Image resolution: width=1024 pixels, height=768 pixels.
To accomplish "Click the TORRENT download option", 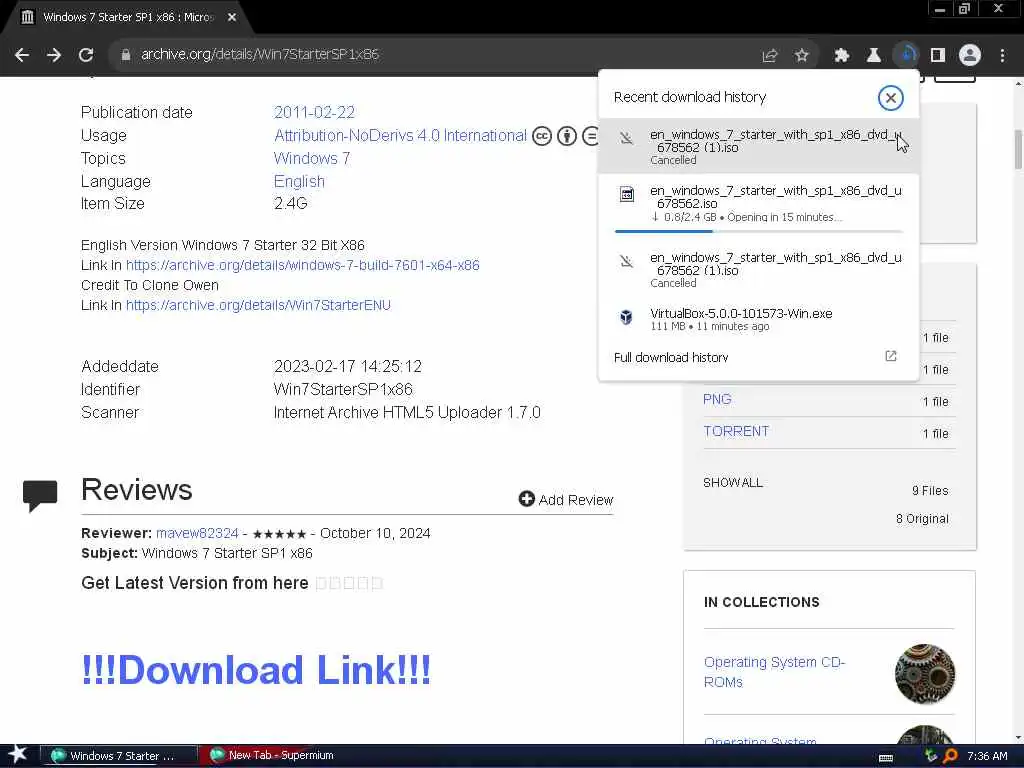I will click(736, 431).
